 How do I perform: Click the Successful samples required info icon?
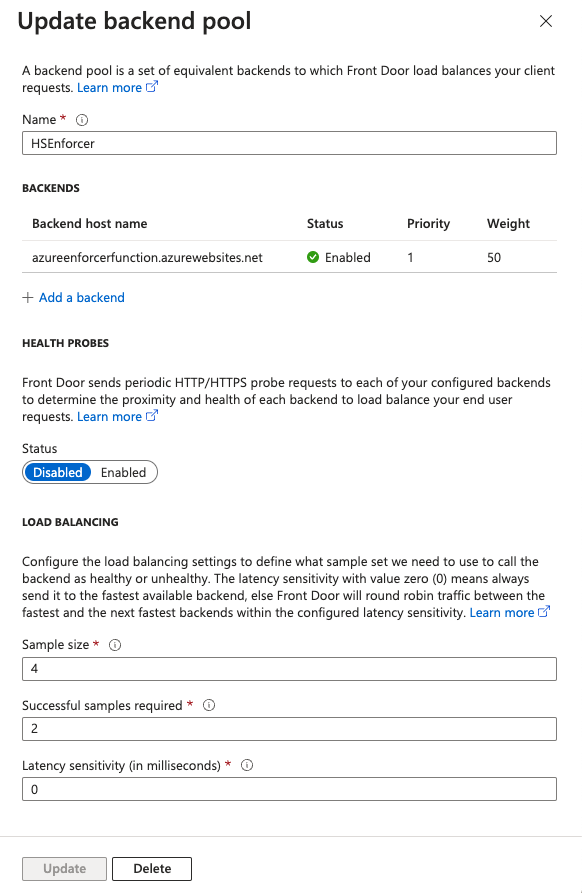pos(209,706)
